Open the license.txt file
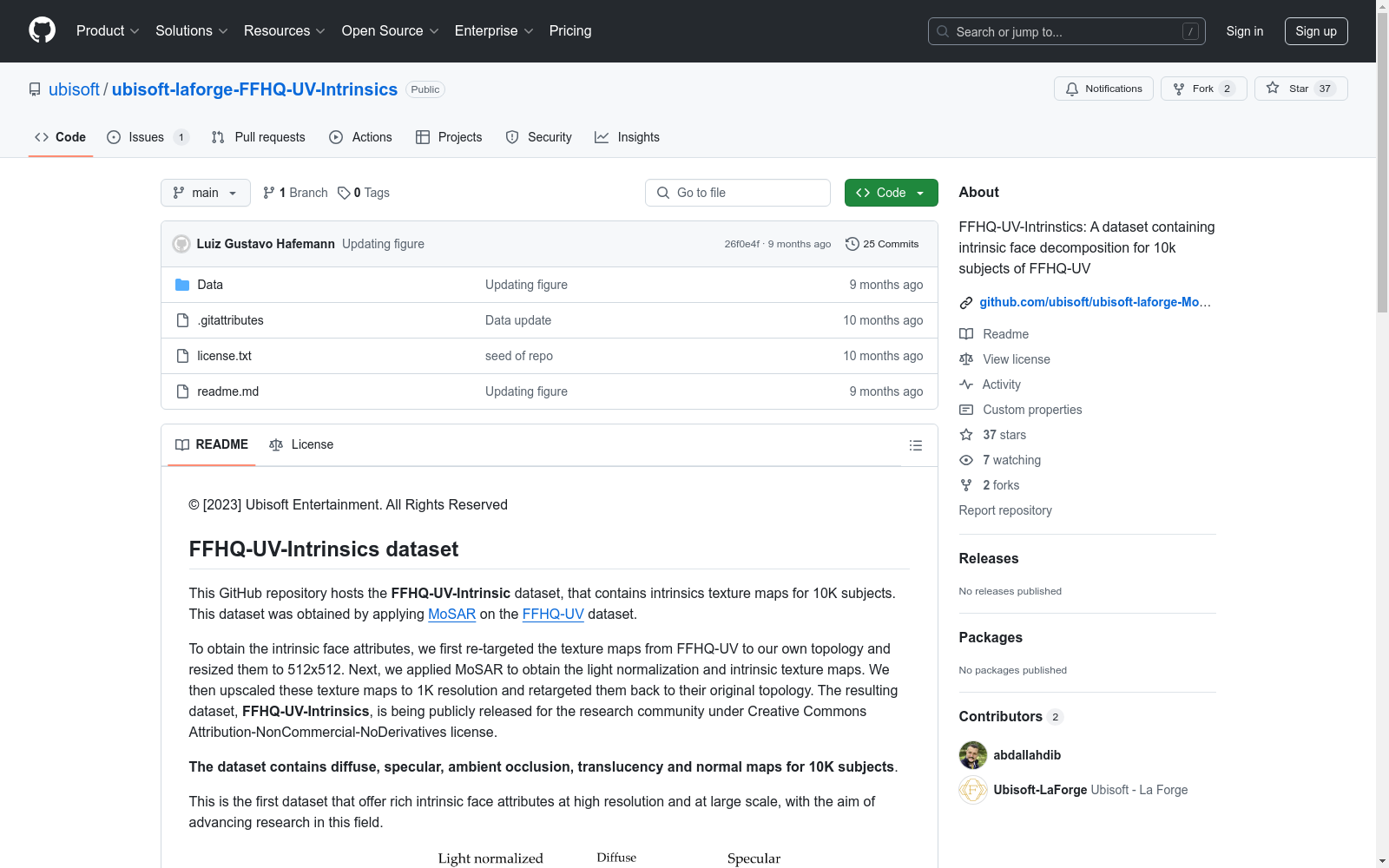Screen dimensions: 1389x868 point(224,356)
